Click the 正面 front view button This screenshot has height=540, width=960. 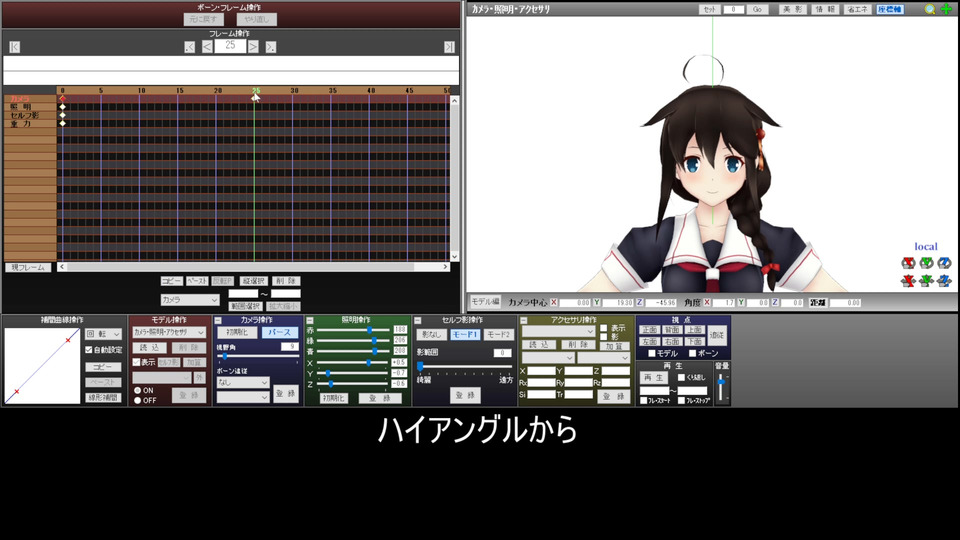pos(650,330)
